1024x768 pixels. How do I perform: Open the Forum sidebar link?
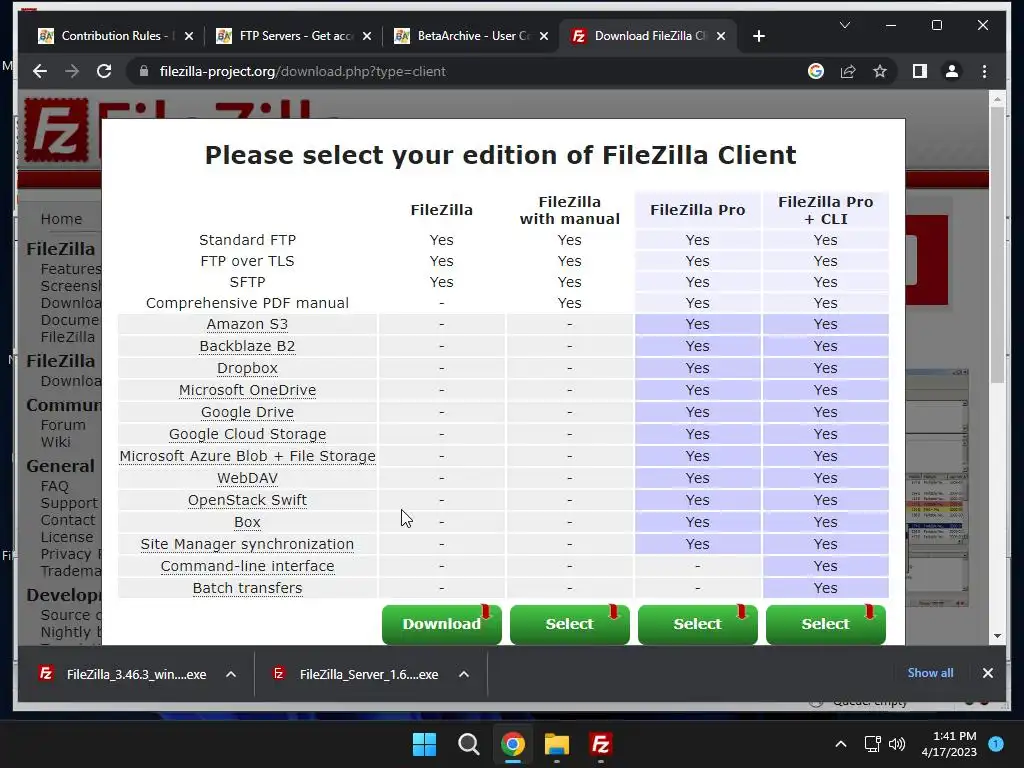tap(63, 424)
